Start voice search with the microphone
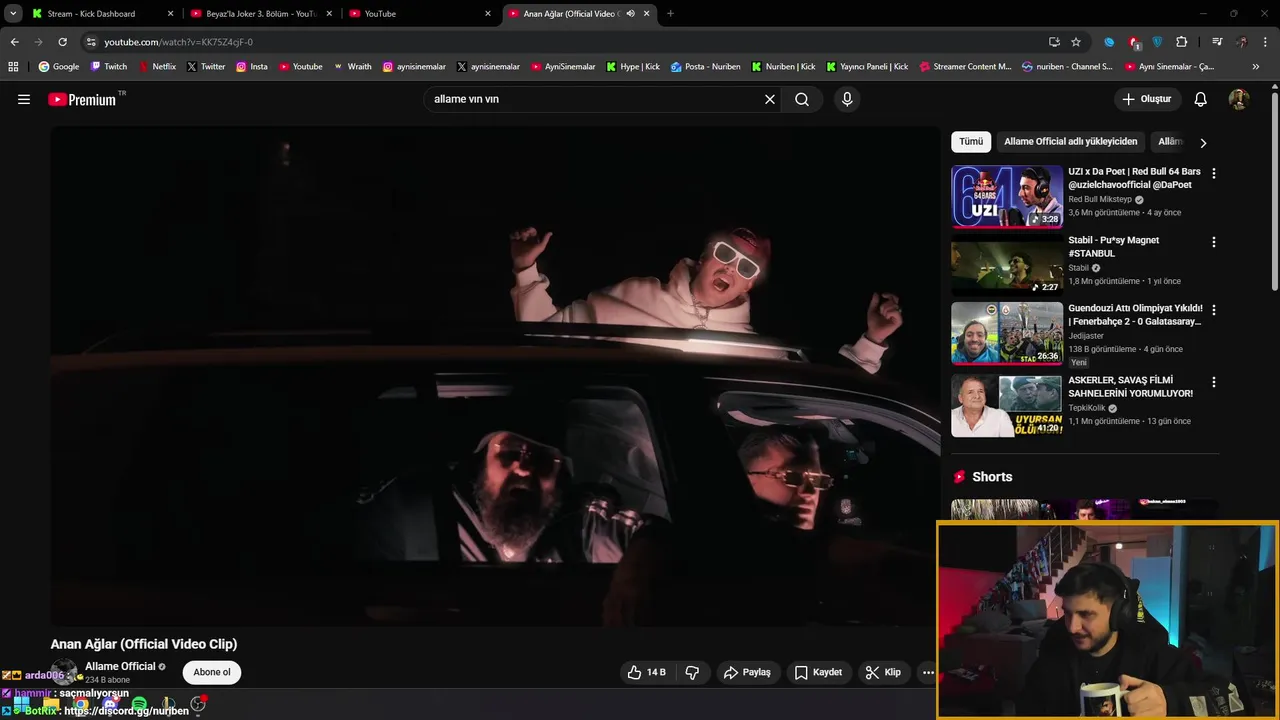This screenshot has width=1280, height=720. pyautogui.click(x=847, y=99)
